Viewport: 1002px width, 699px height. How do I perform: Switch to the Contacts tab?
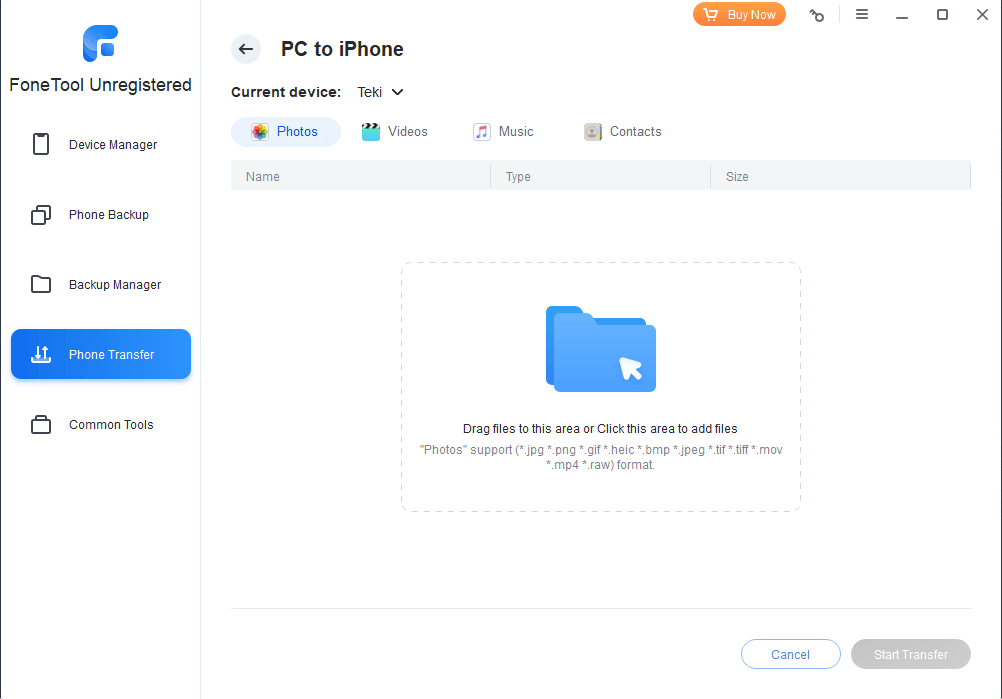pyautogui.click(x=623, y=132)
